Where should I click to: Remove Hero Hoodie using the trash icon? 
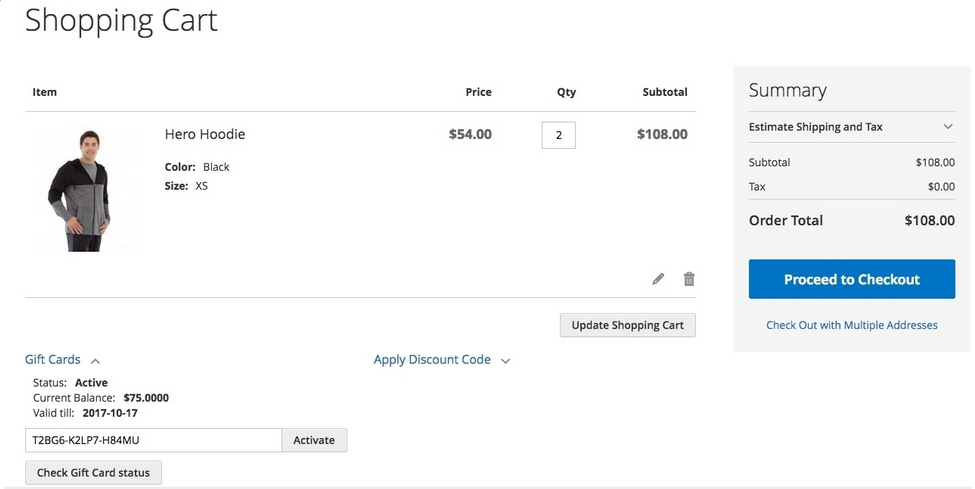[x=689, y=279]
